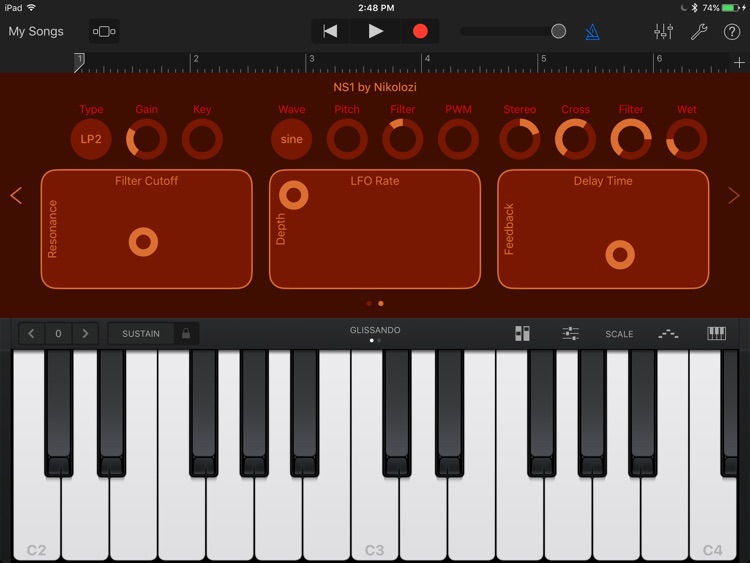Tap Wi-Fi icon in status bar
This screenshot has height=563, width=750.
(31, 8)
